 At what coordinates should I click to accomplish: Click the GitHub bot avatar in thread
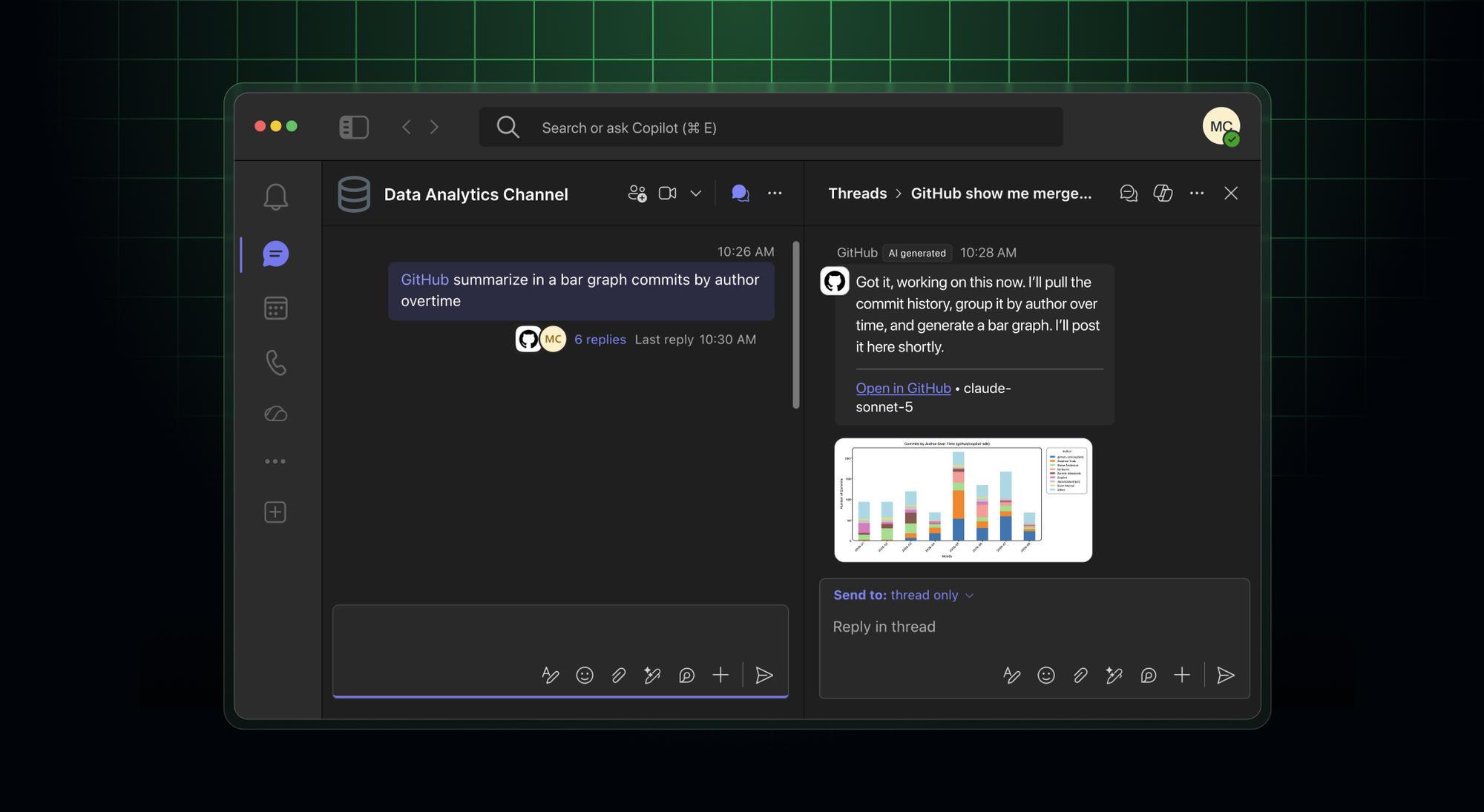coord(834,281)
